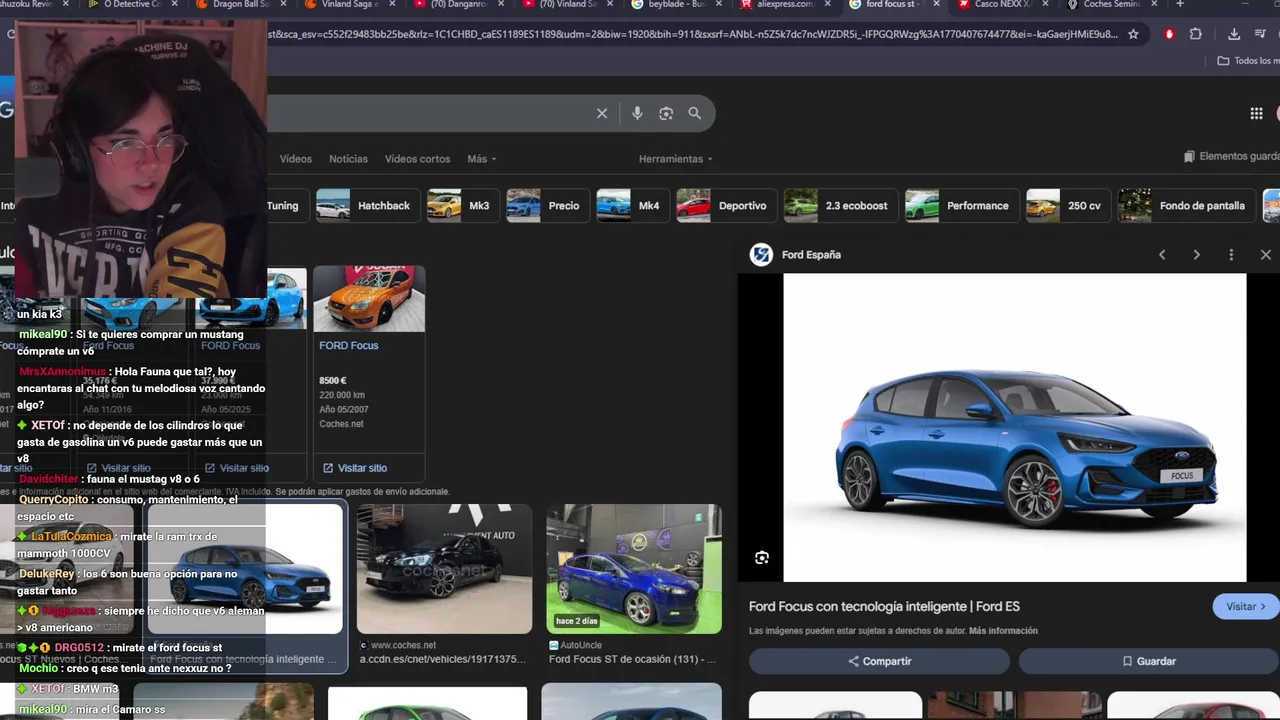
Task: Click Ford España logo icon
Action: tap(762, 255)
